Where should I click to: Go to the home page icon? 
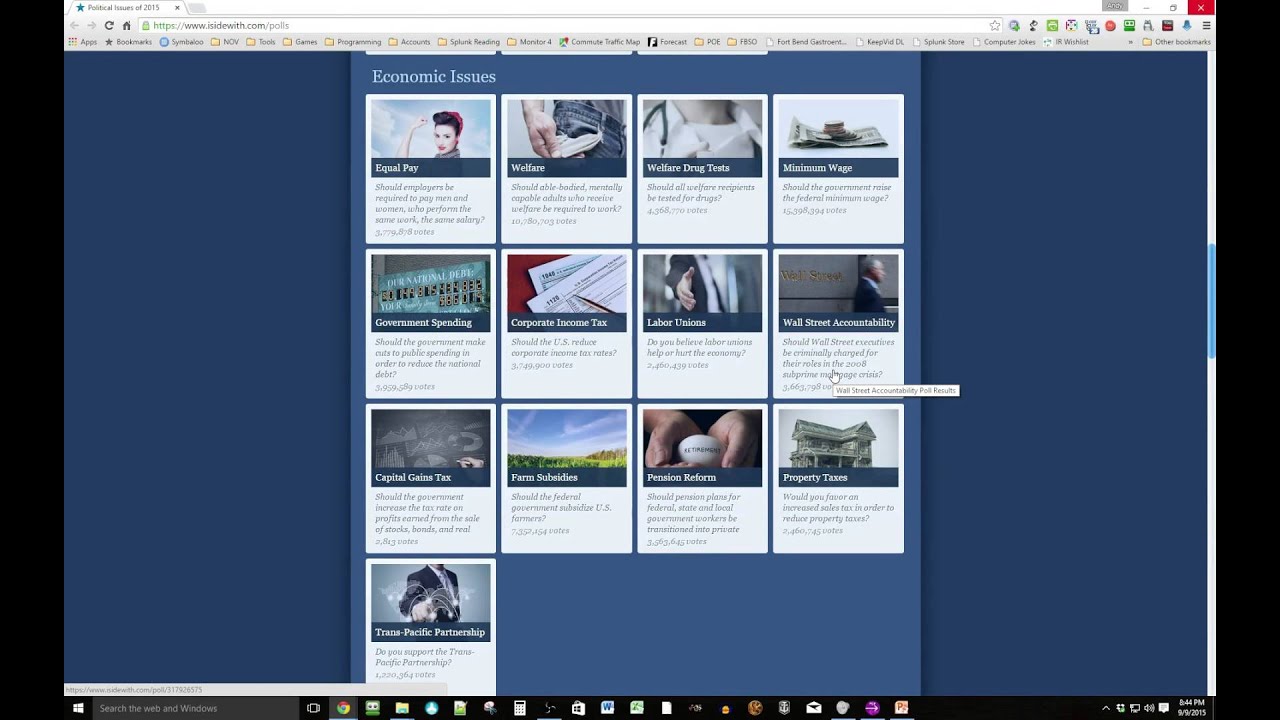[126, 25]
